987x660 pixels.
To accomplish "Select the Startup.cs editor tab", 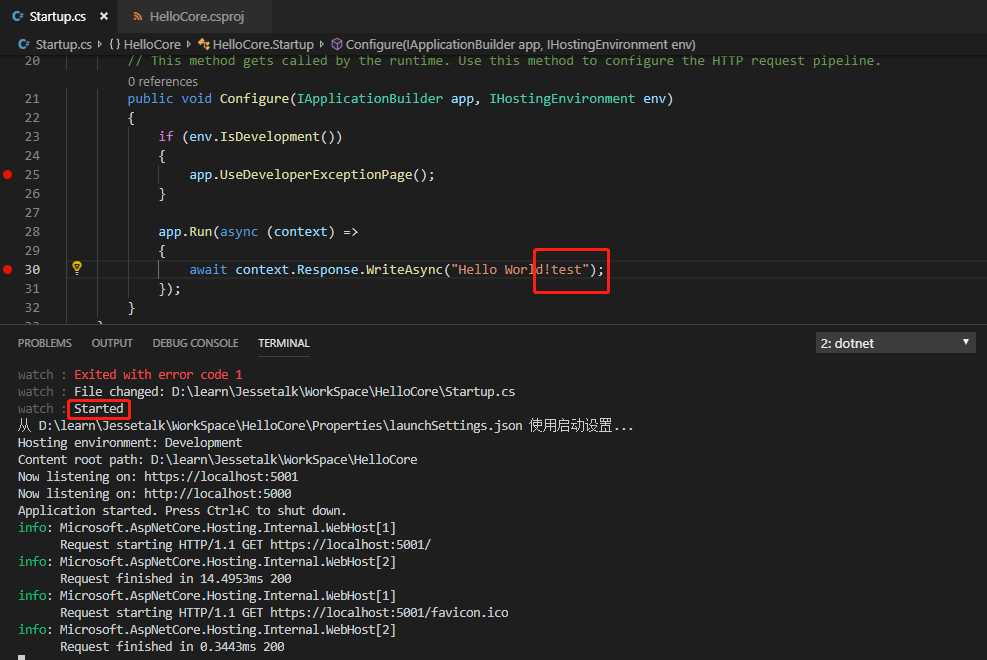I will 57,16.
